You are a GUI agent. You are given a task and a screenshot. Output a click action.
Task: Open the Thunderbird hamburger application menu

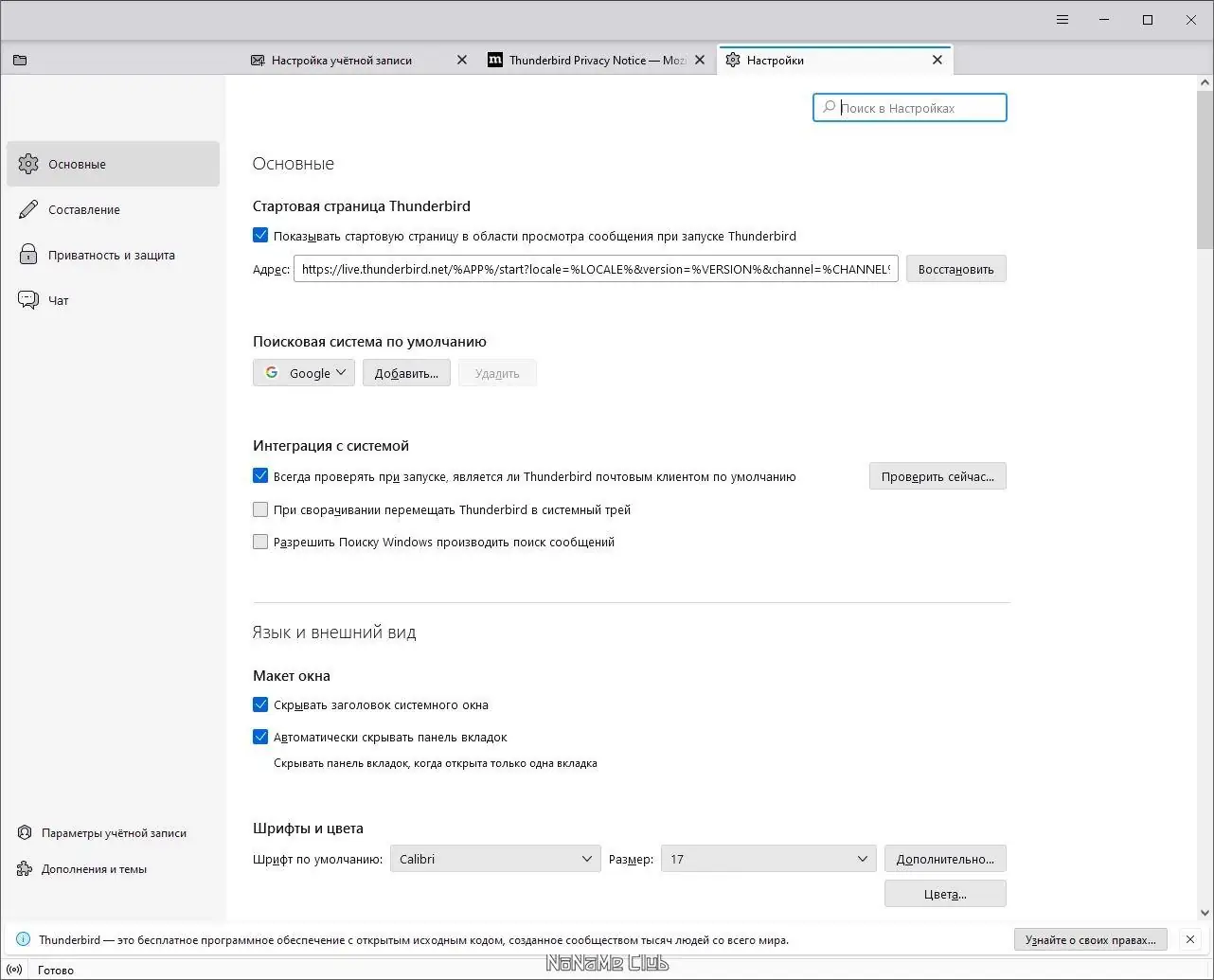tap(1062, 20)
